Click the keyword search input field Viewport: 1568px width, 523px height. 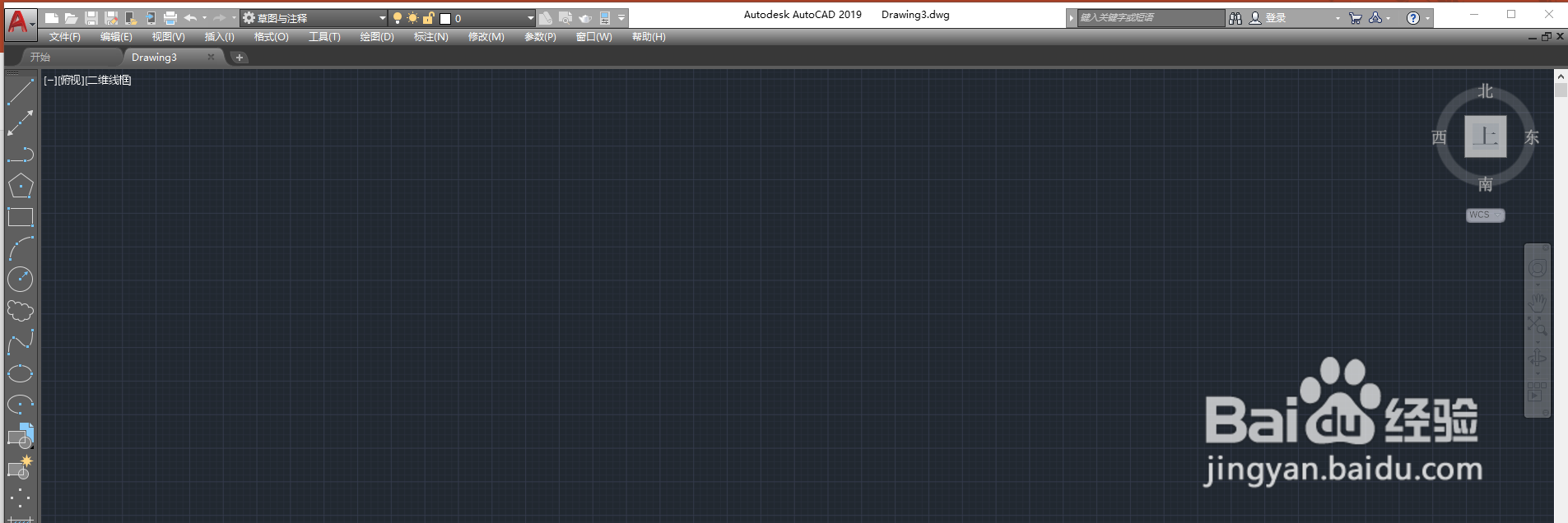[x=1151, y=17]
